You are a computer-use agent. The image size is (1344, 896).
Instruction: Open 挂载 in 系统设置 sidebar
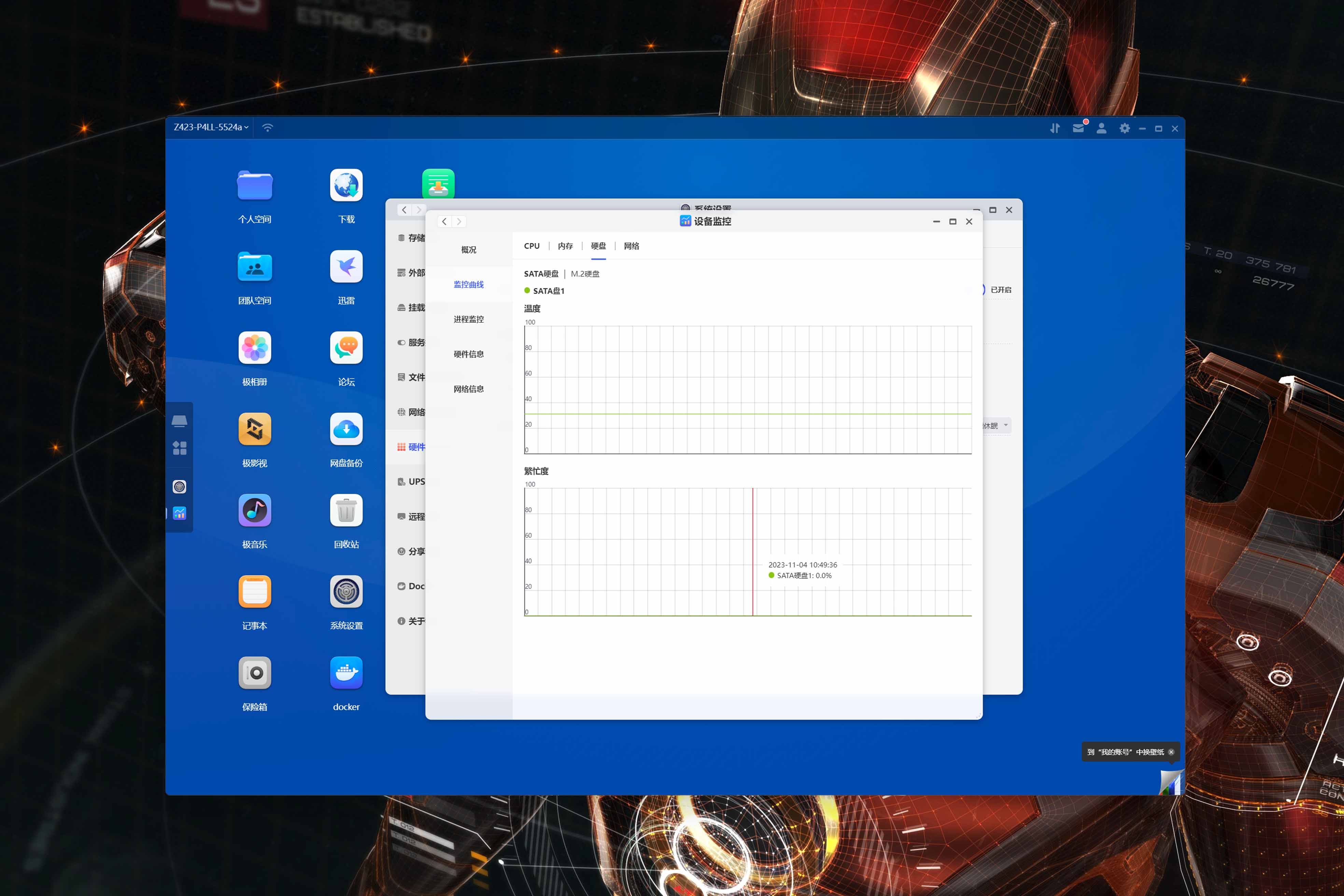[411, 307]
